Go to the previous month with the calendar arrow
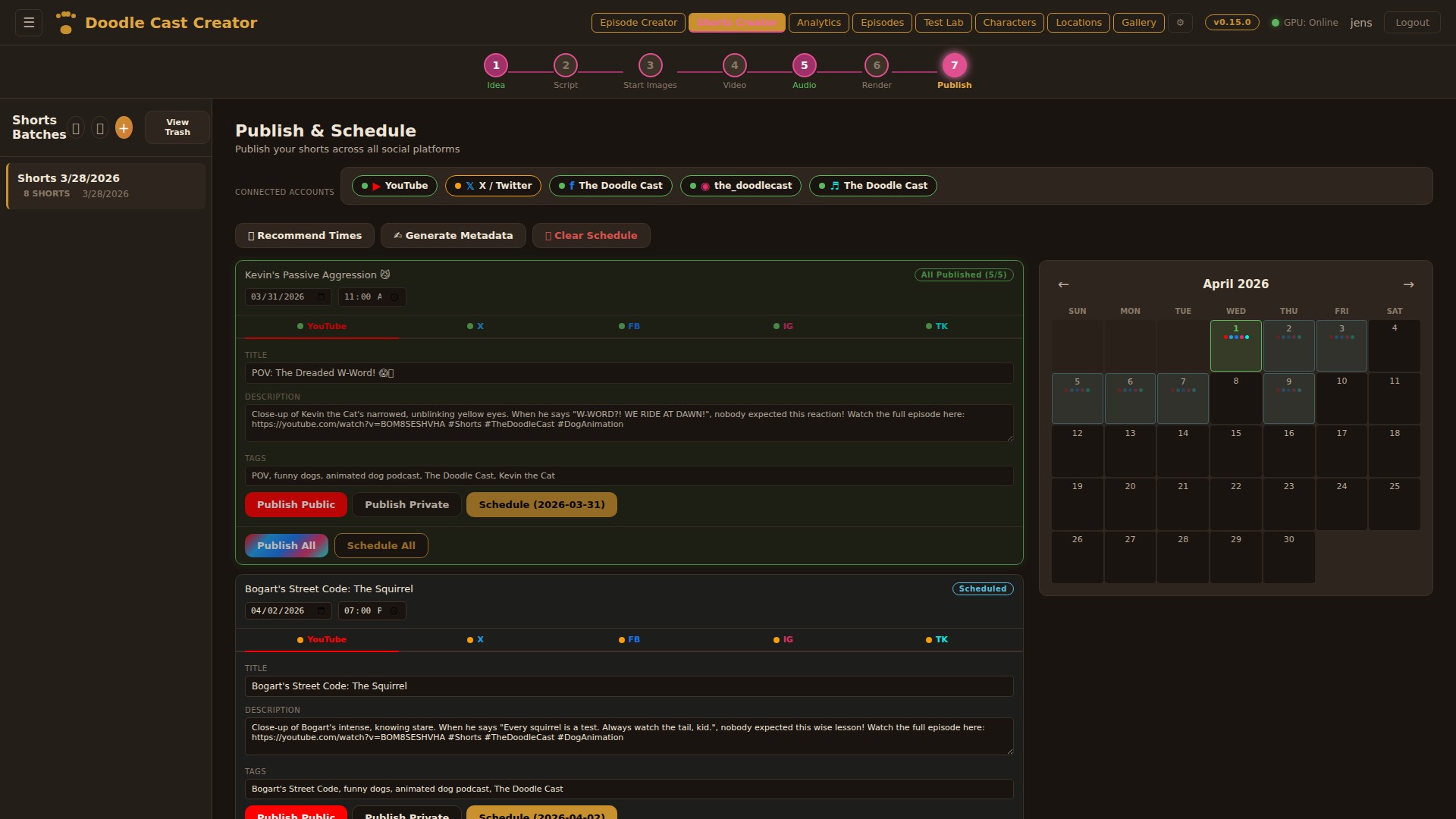 point(1062,284)
